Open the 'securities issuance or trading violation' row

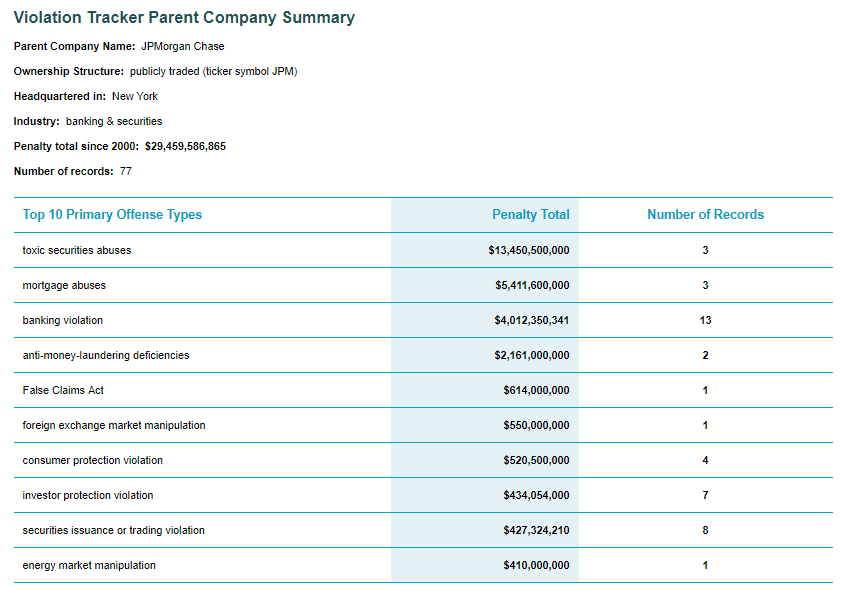(114, 531)
